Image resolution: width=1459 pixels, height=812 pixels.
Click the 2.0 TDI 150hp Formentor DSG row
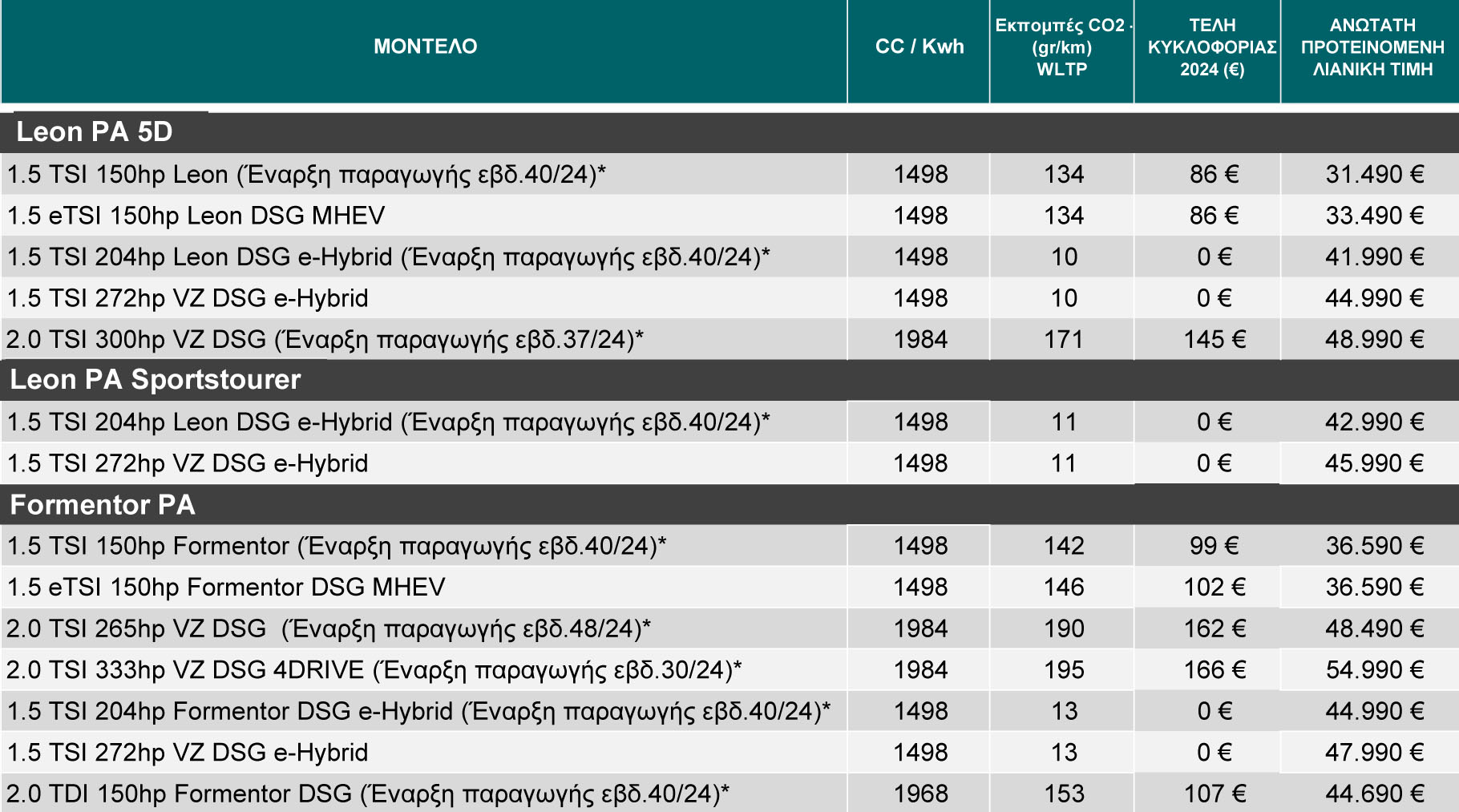coord(367,794)
